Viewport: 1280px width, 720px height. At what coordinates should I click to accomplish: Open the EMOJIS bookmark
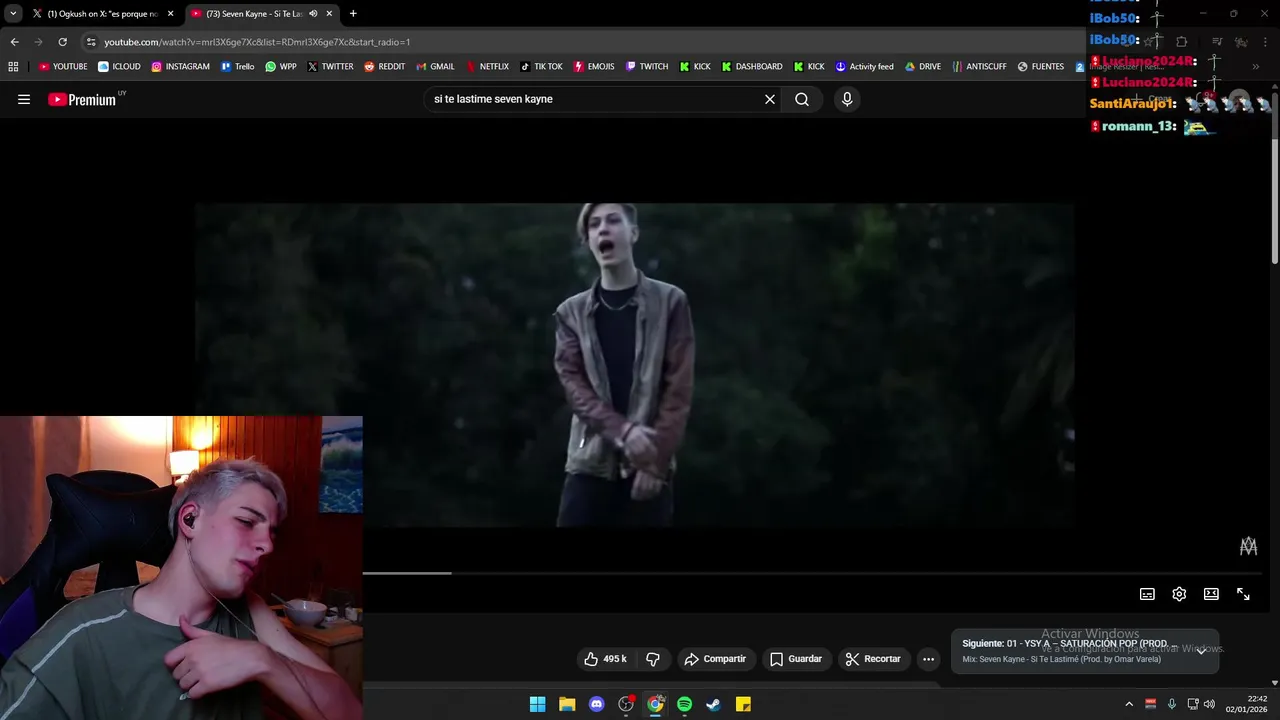pos(594,67)
